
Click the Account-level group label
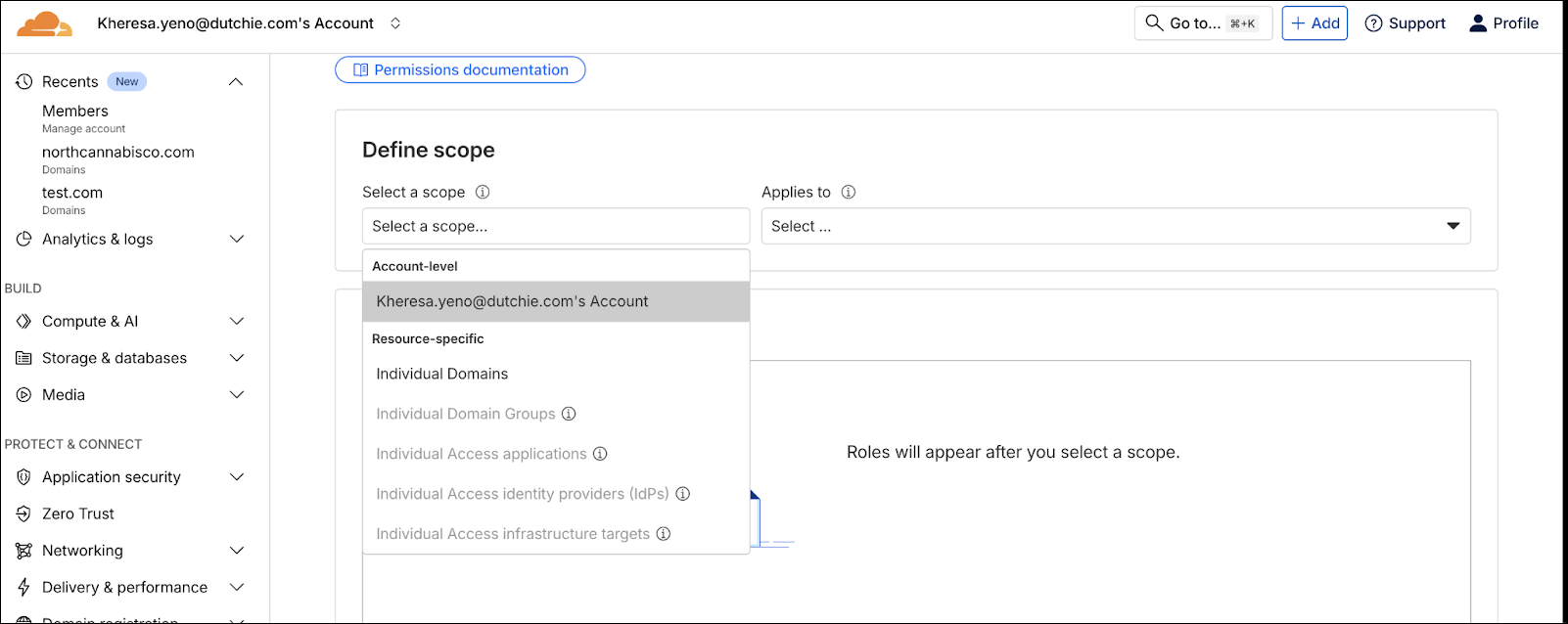[x=415, y=266]
